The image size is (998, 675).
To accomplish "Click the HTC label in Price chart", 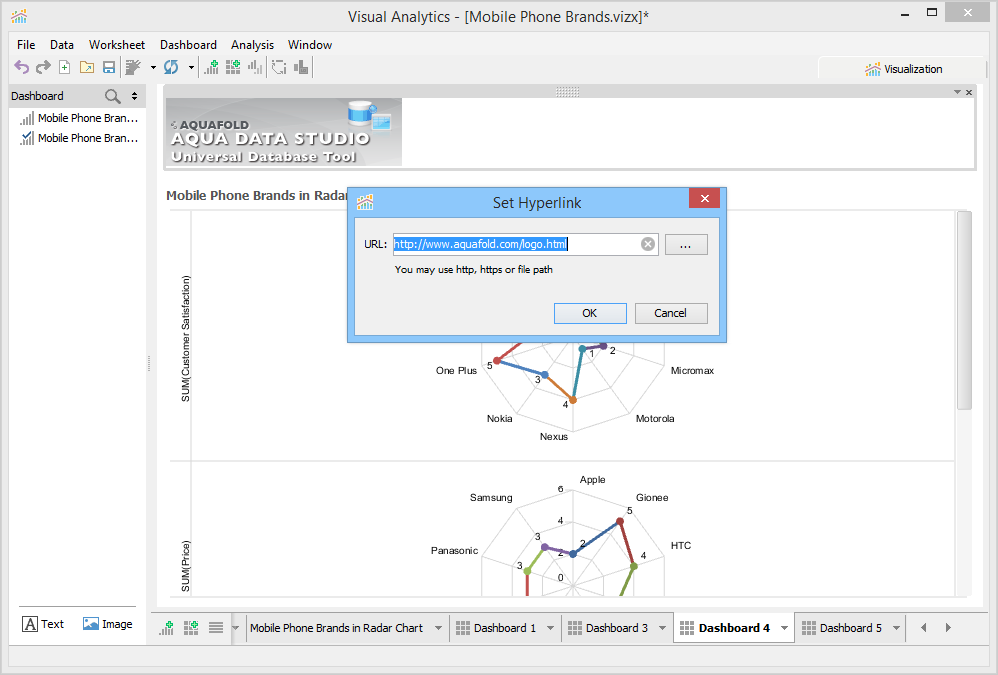I will coord(681,545).
